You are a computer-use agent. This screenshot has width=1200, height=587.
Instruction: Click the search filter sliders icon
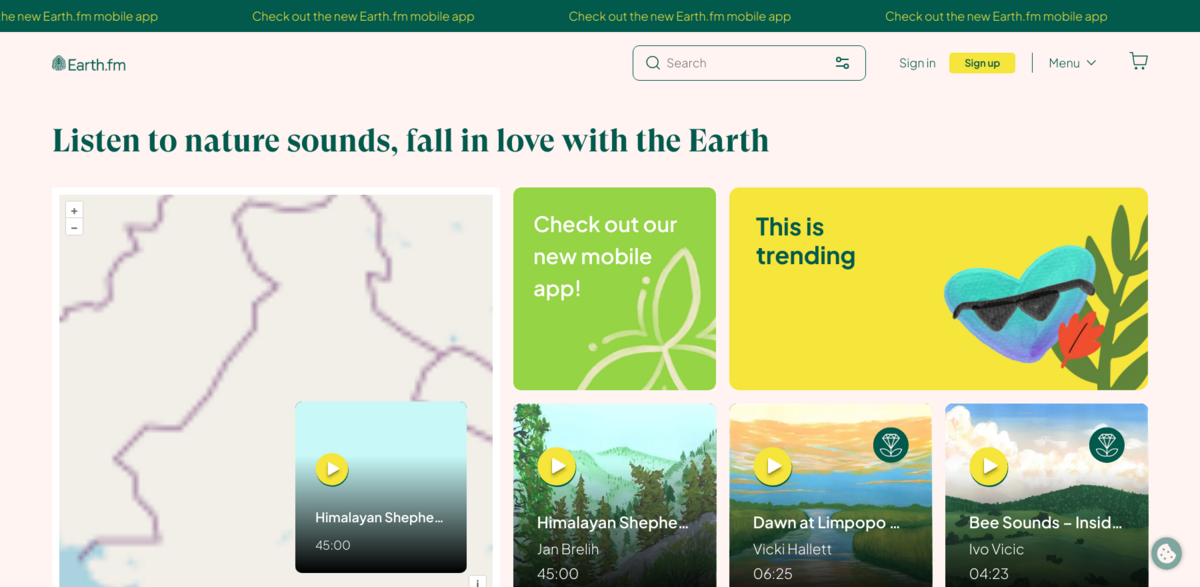tap(842, 63)
